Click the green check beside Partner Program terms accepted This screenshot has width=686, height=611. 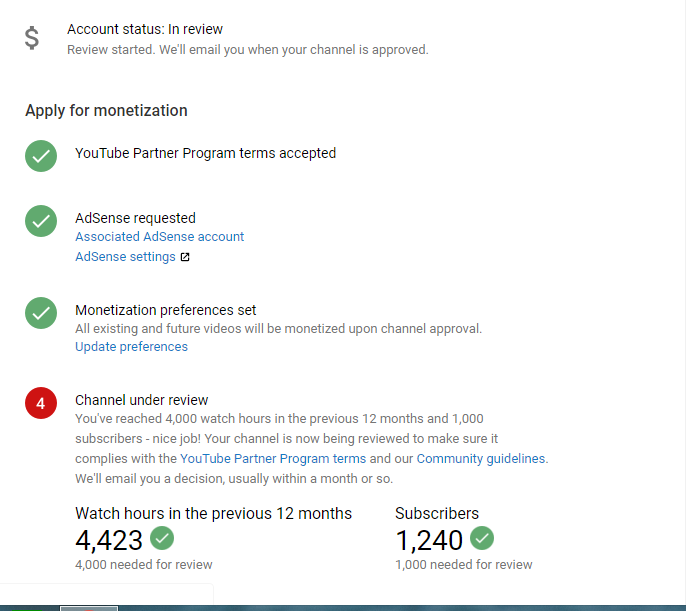pos(41,156)
